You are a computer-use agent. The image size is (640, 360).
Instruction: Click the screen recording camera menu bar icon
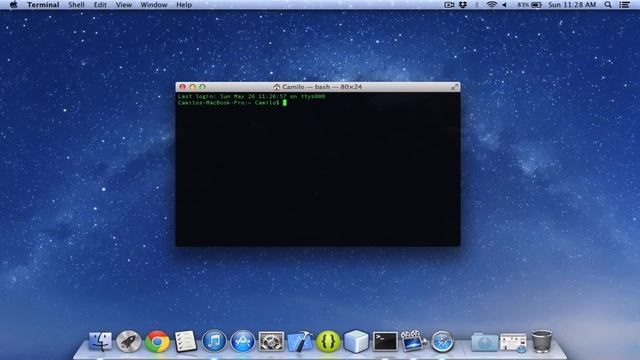click(x=449, y=5)
